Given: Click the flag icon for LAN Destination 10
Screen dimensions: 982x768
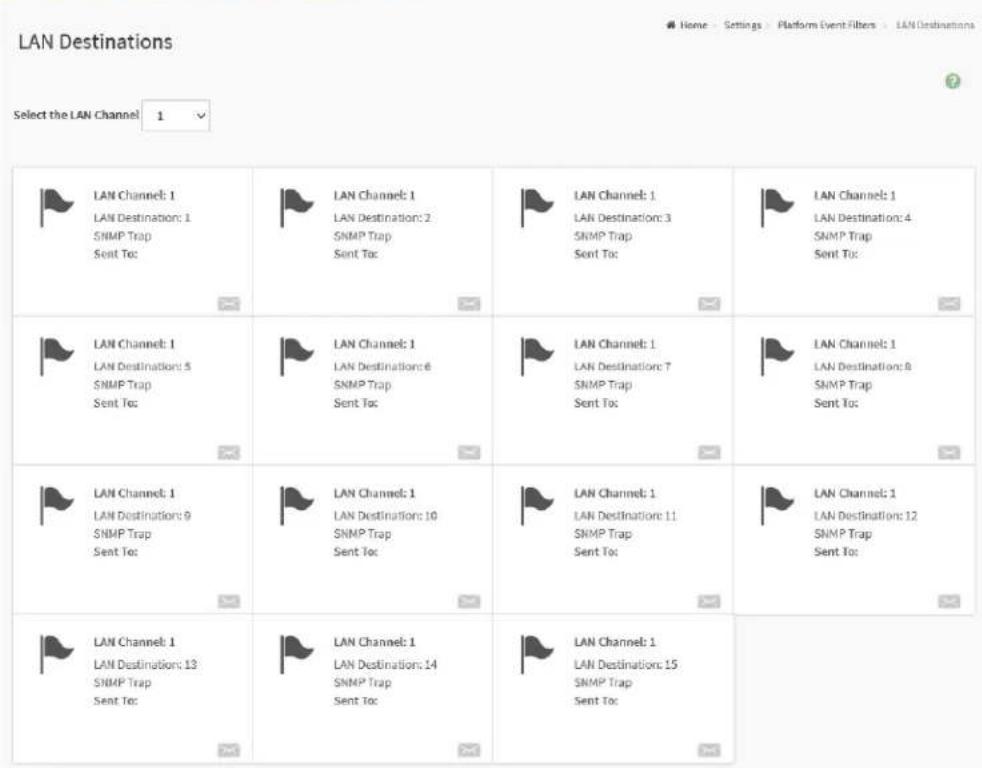Looking at the screenshot, I should pos(297,506).
